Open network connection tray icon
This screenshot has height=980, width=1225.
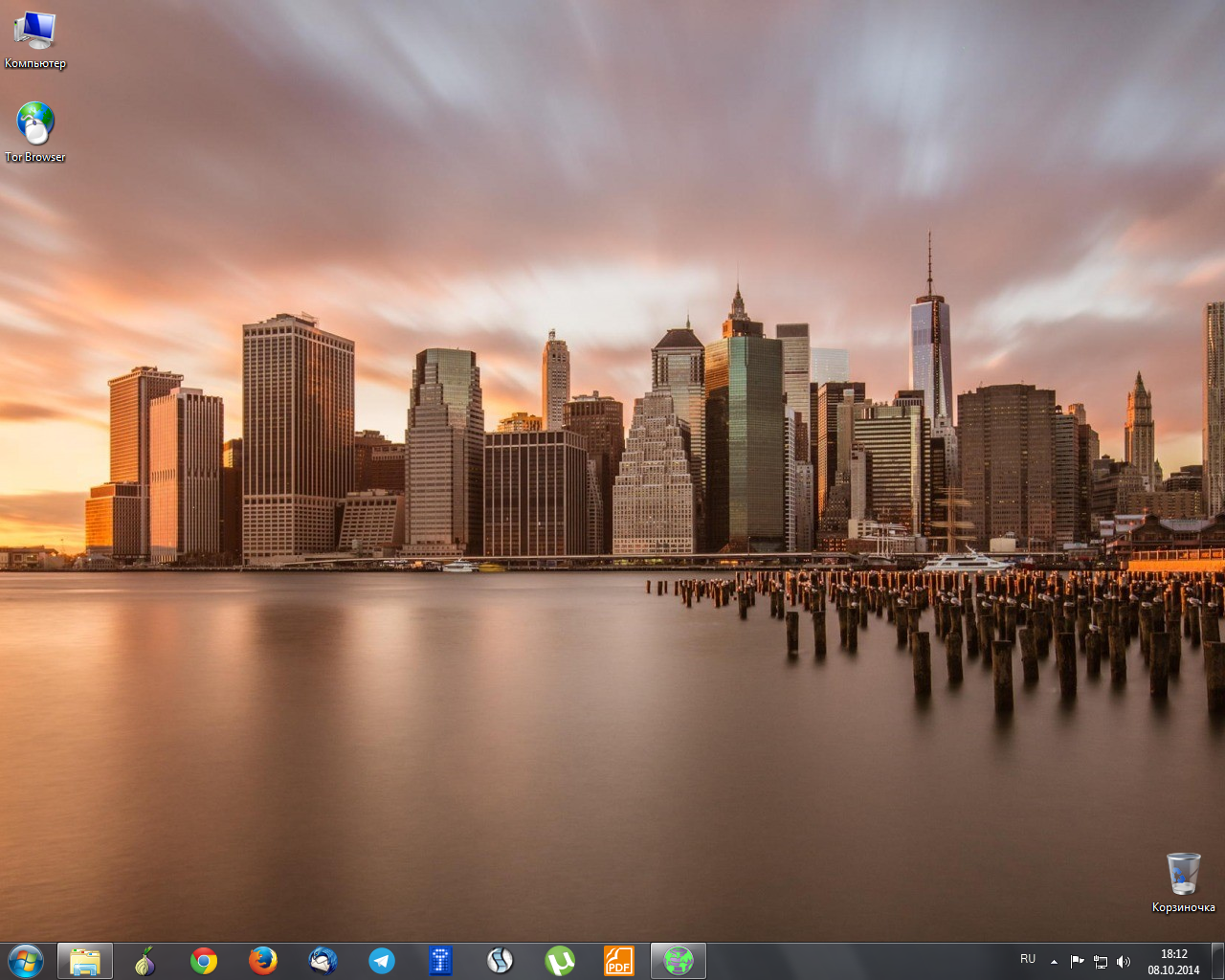click(x=1101, y=962)
